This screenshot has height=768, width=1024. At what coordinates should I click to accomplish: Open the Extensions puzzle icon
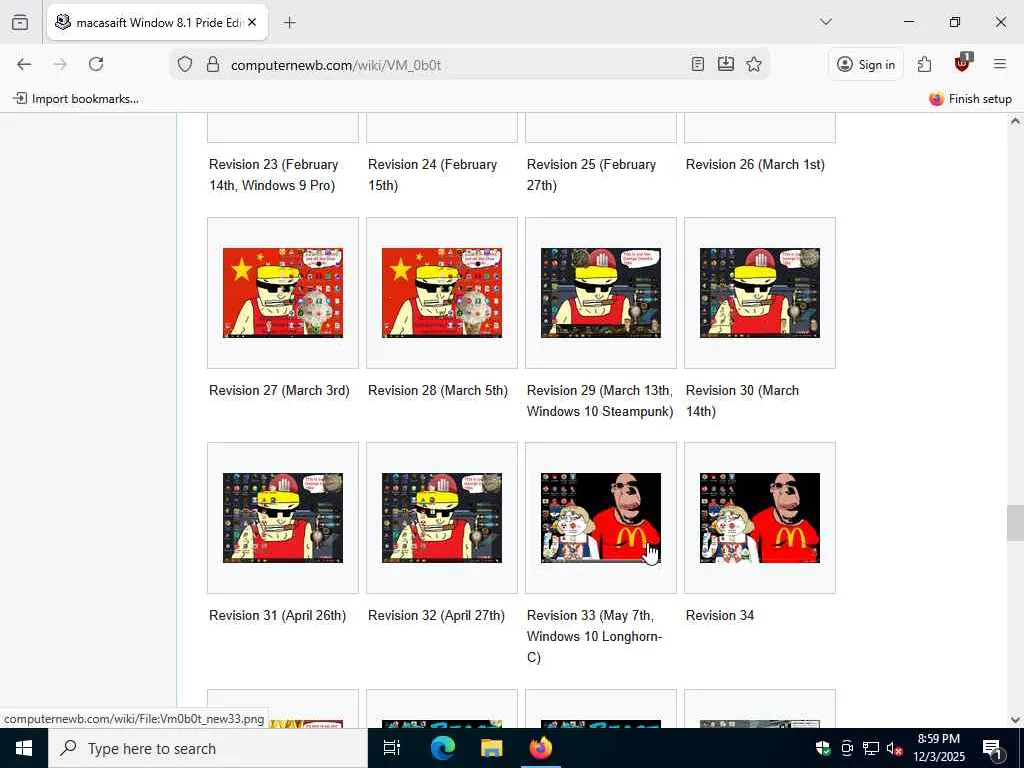tap(924, 64)
